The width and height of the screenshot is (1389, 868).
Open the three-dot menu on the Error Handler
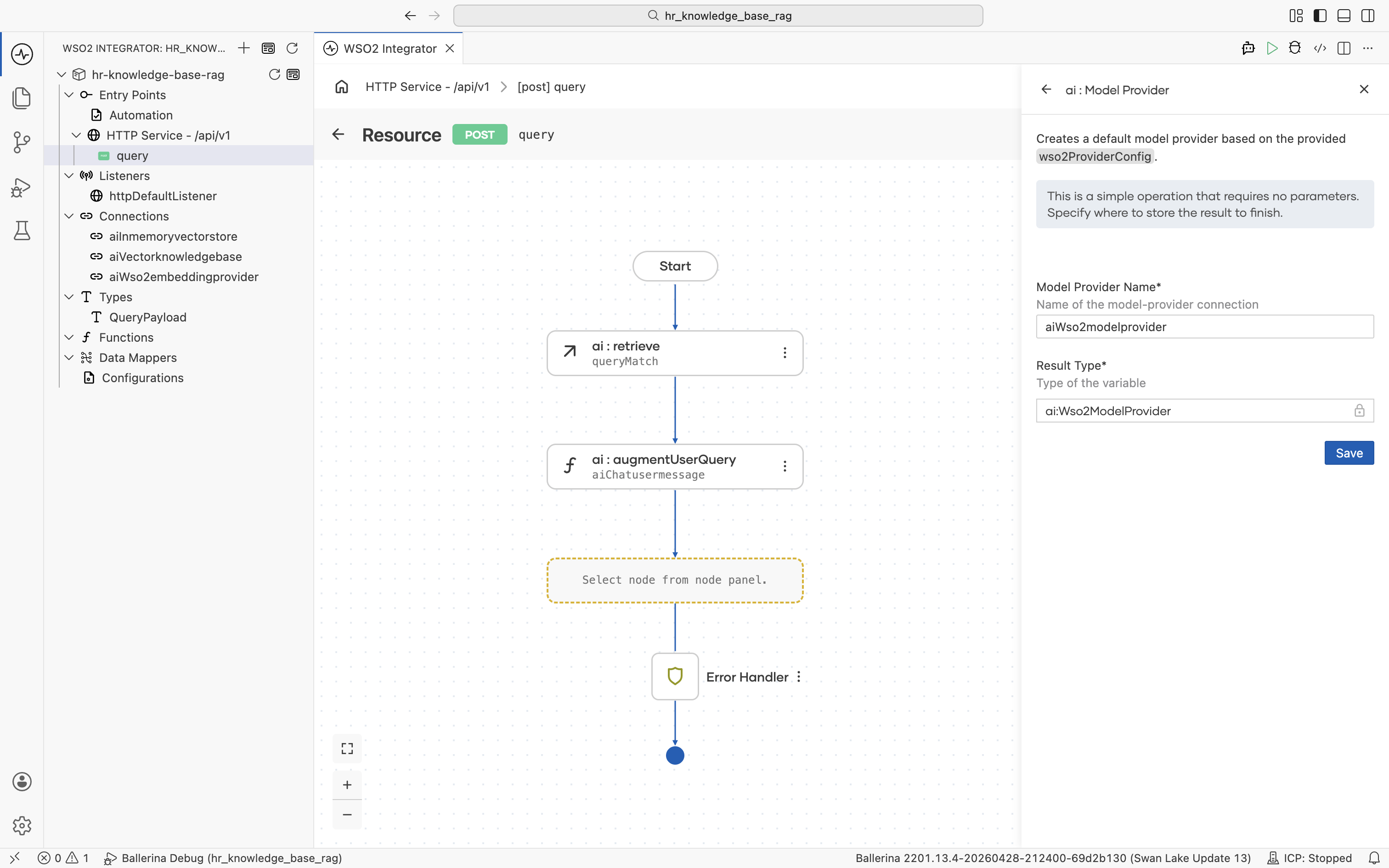coord(799,677)
